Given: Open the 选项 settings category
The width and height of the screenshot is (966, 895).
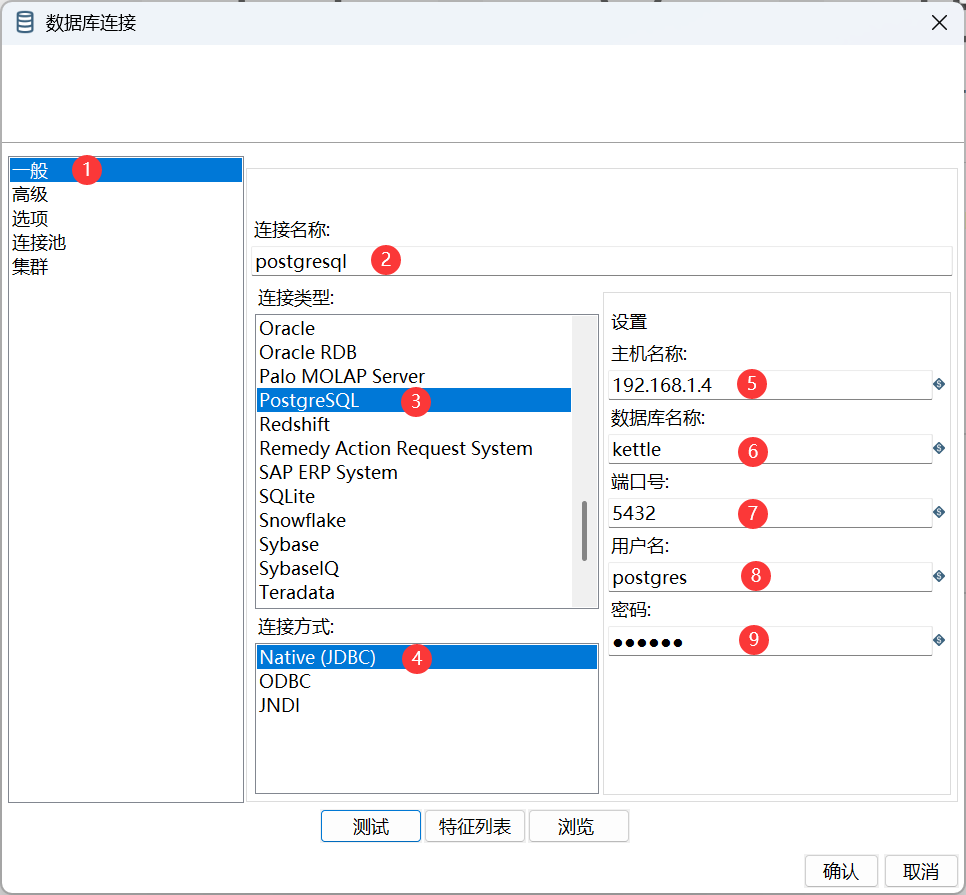Looking at the screenshot, I should [126, 218].
